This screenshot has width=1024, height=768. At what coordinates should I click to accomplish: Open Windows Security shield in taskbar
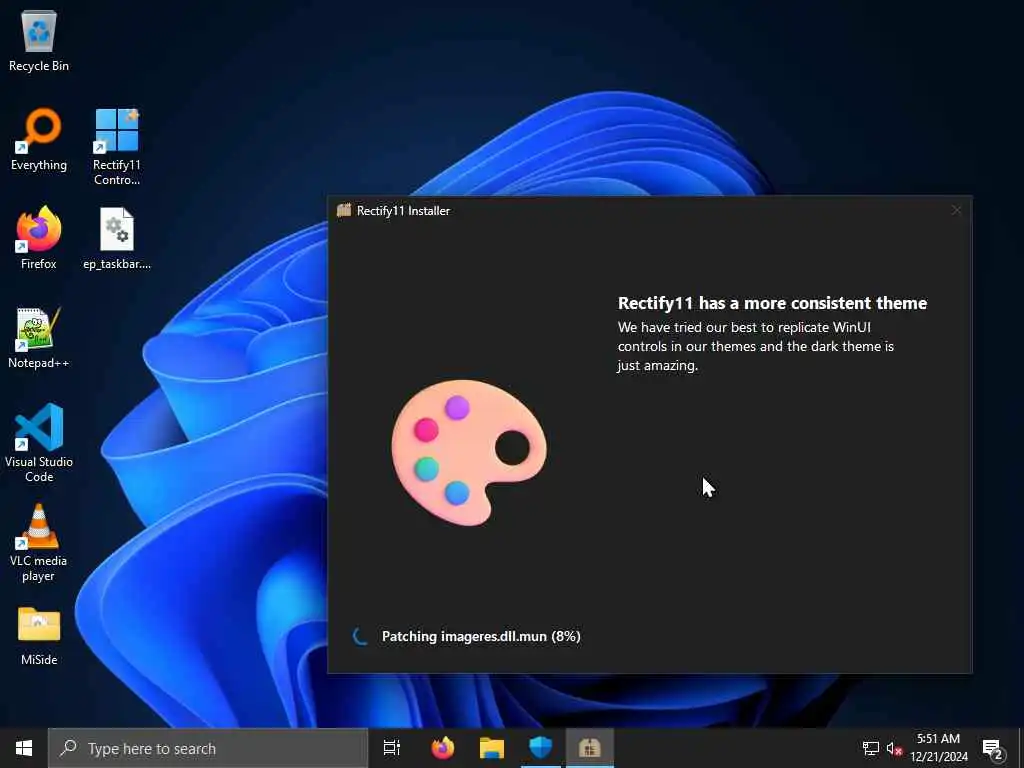click(x=541, y=748)
